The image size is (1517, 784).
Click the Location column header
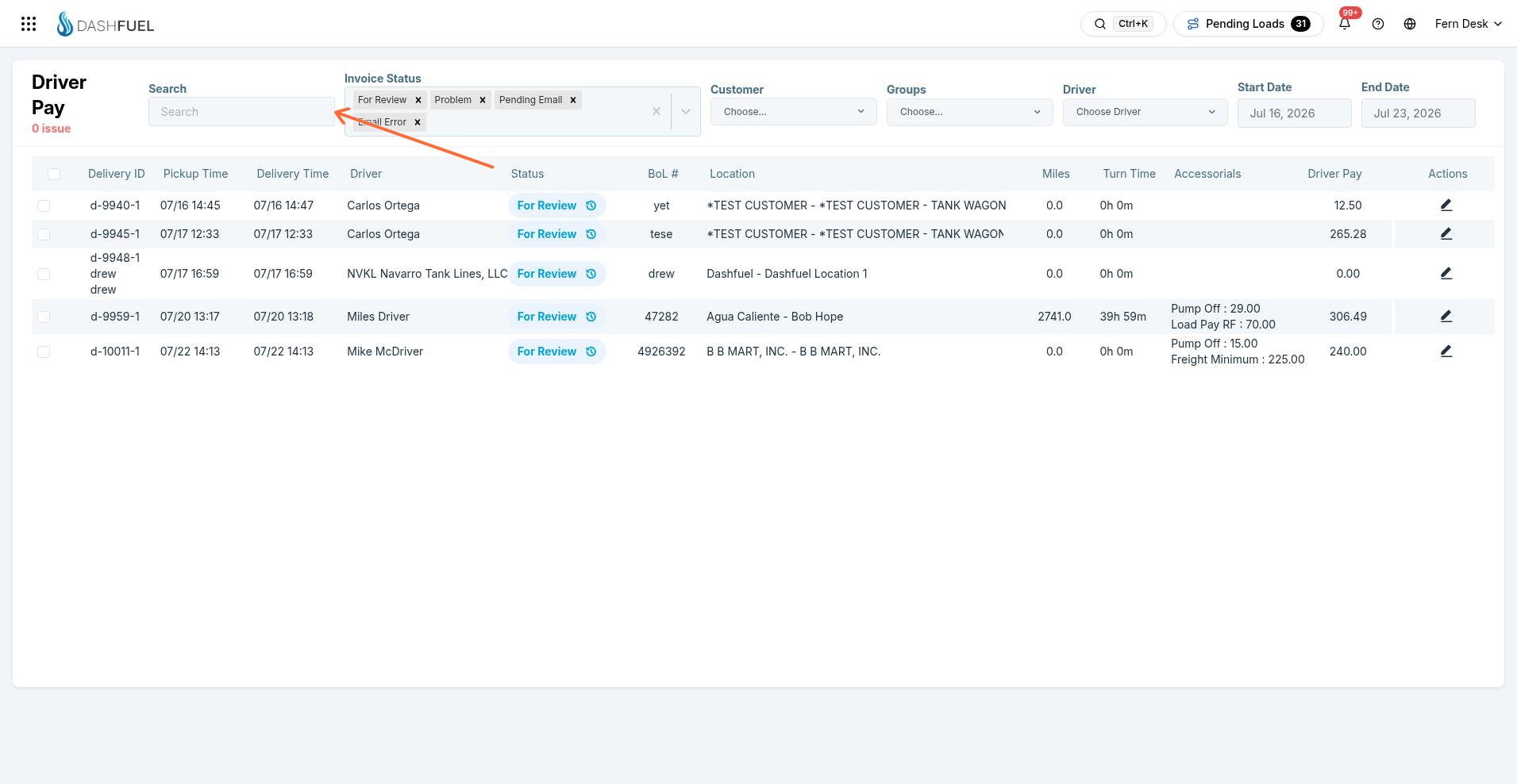(732, 174)
